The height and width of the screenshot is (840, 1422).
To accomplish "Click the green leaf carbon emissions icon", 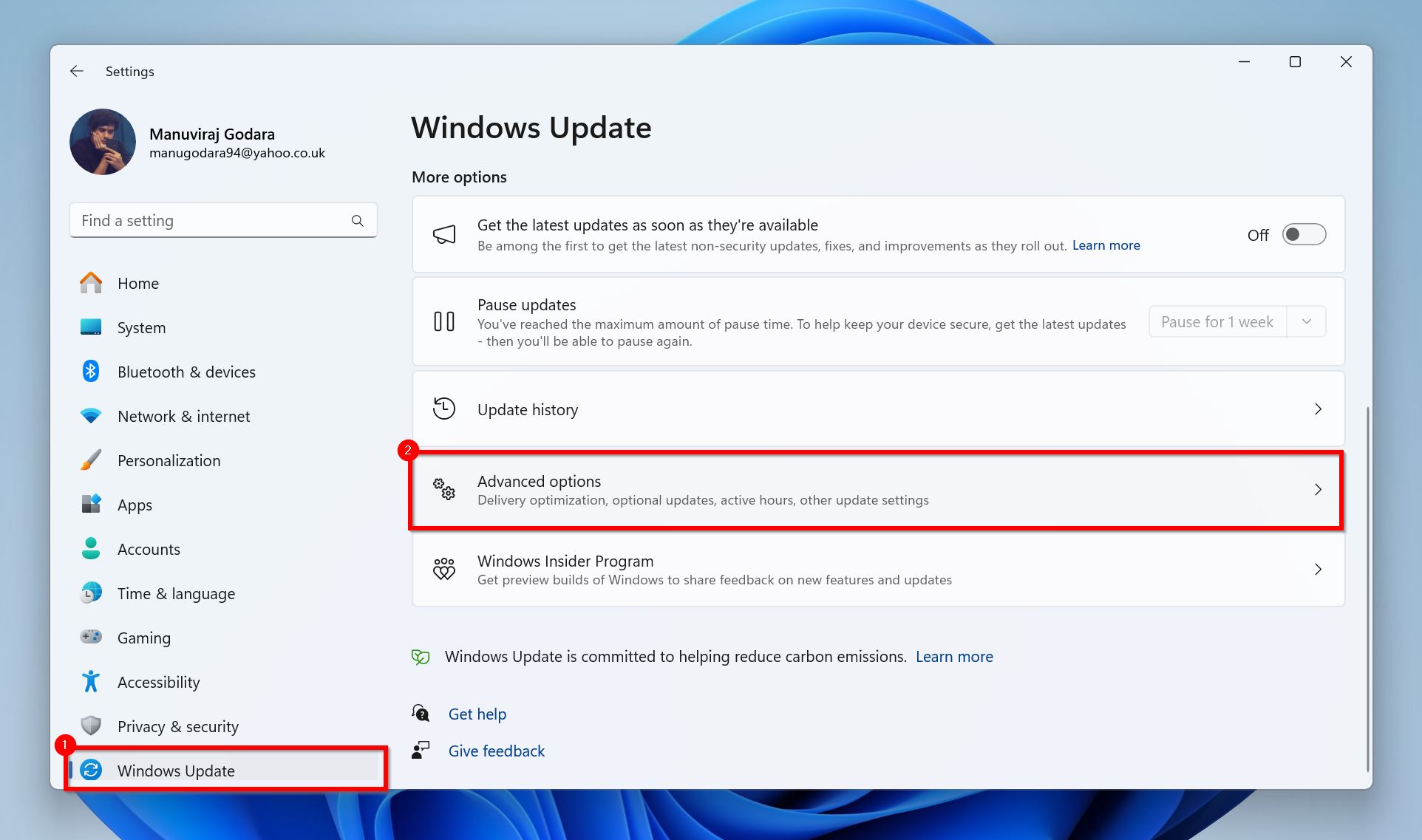I will (421, 657).
